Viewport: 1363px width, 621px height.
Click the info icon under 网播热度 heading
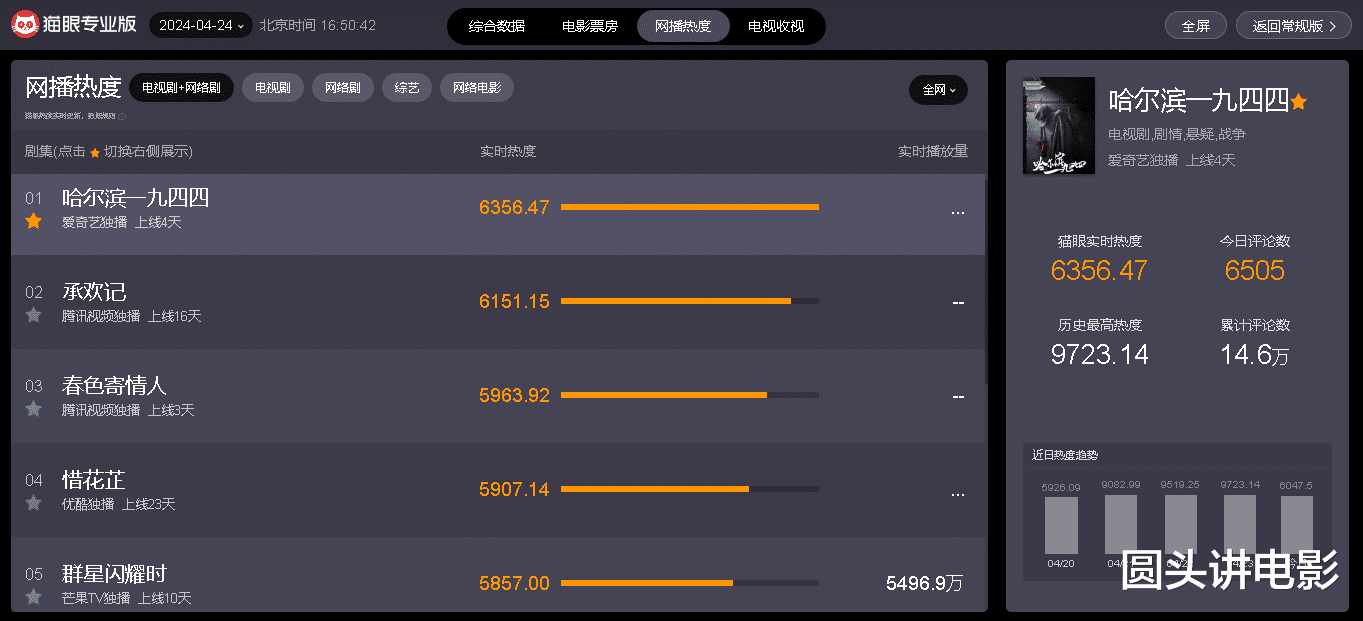pyautogui.click(x=122, y=116)
